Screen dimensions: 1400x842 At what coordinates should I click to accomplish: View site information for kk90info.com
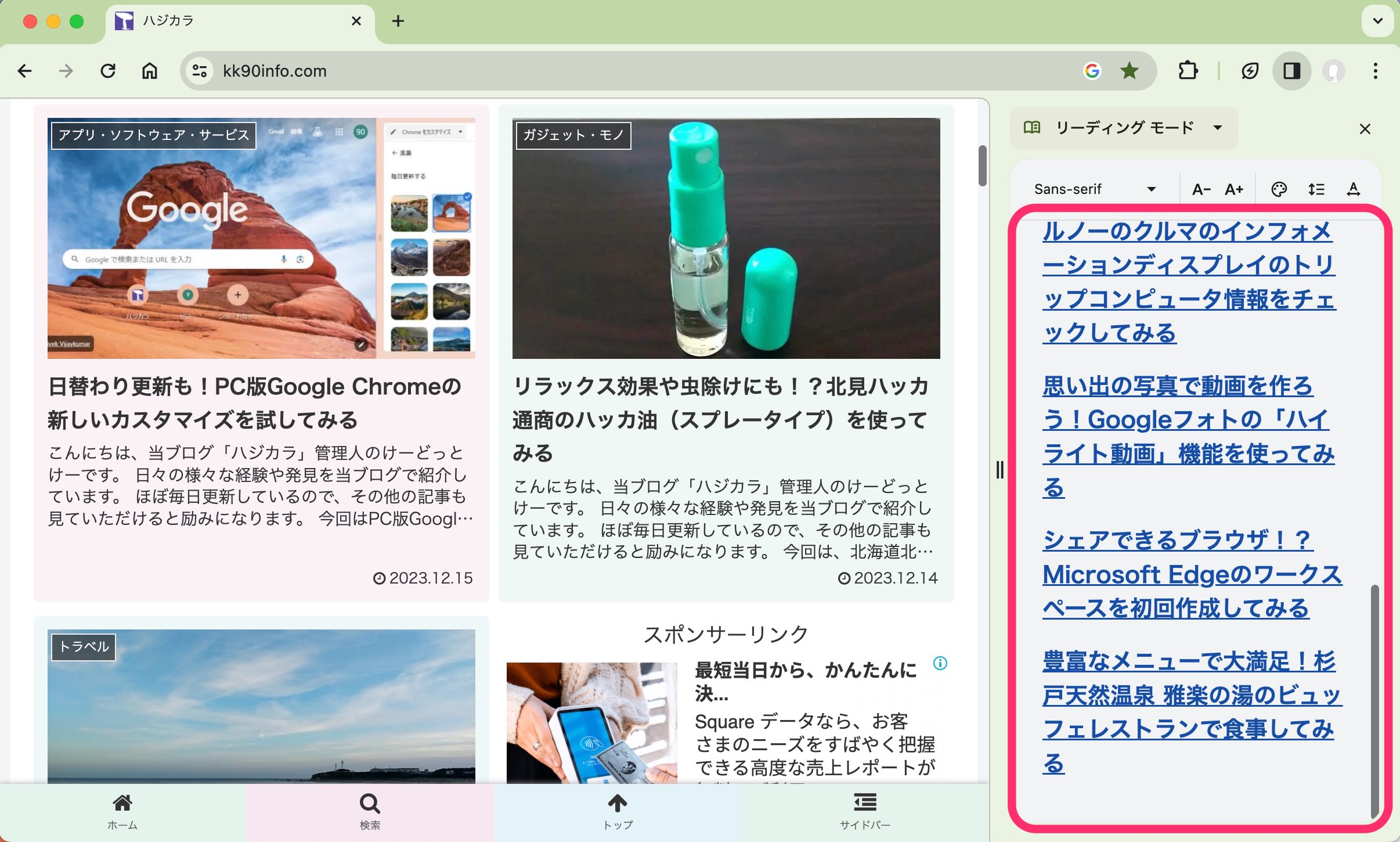pyautogui.click(x=200, y=71)
